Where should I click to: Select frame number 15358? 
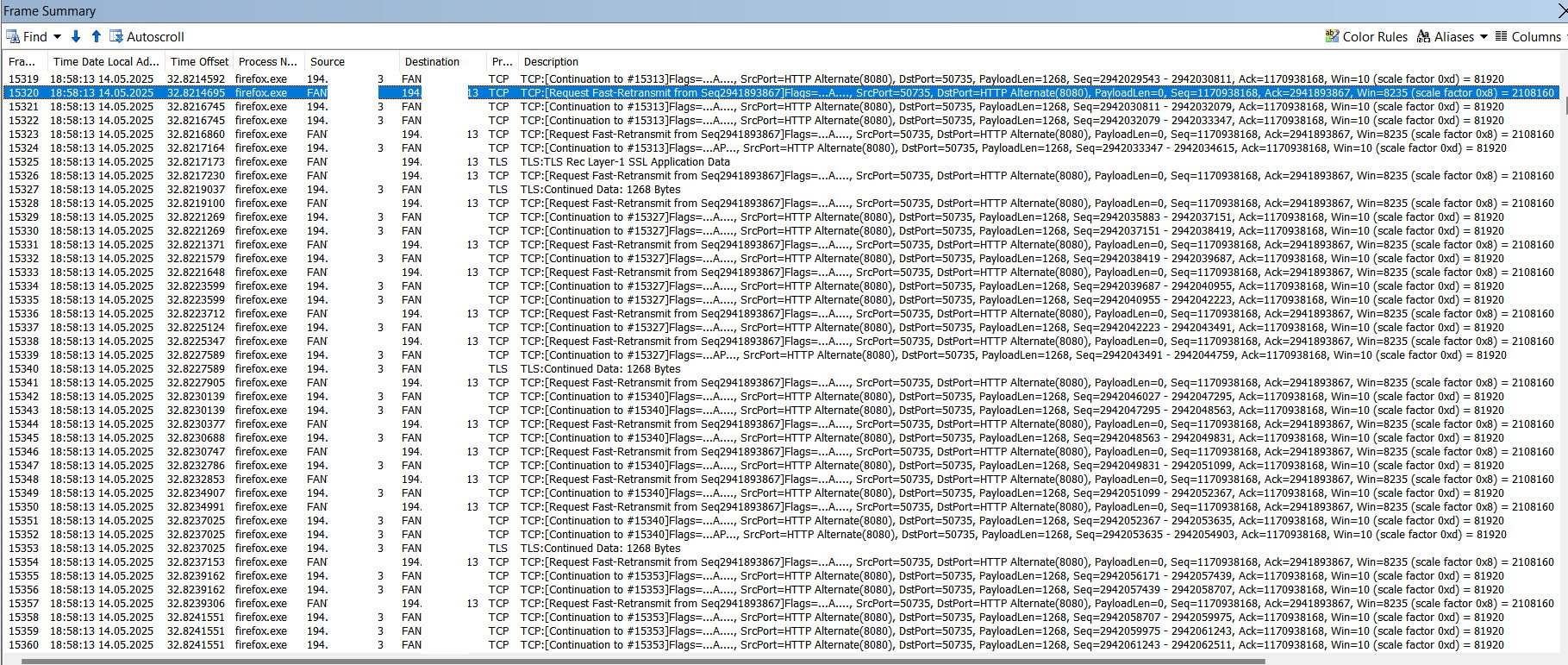click(x=23, y=618)
